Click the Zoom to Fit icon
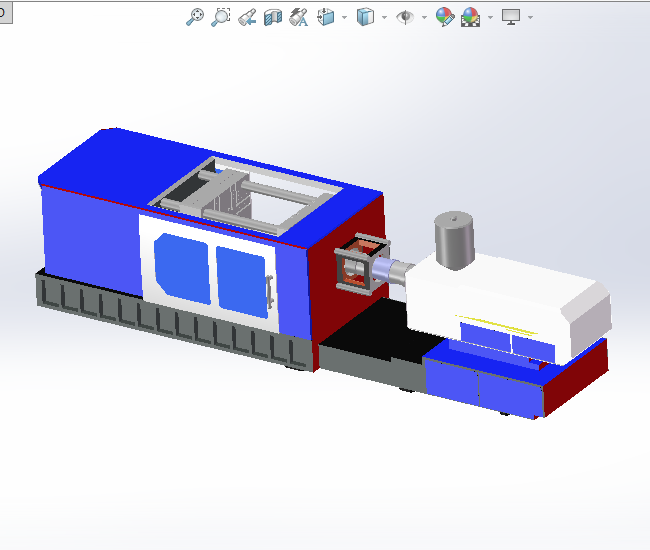Image resolution: width=650 pixels, height=550 pixels. [x=194, y=17]
